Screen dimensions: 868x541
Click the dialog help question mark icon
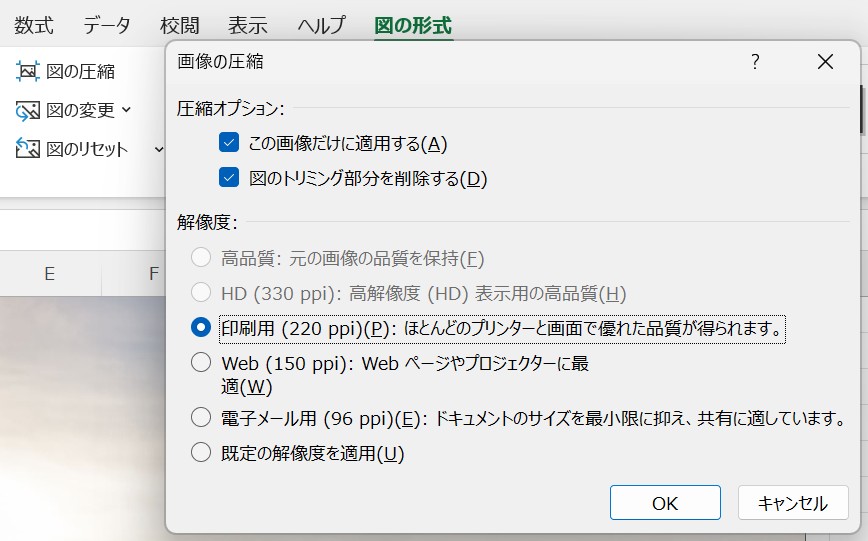(755, 62)
